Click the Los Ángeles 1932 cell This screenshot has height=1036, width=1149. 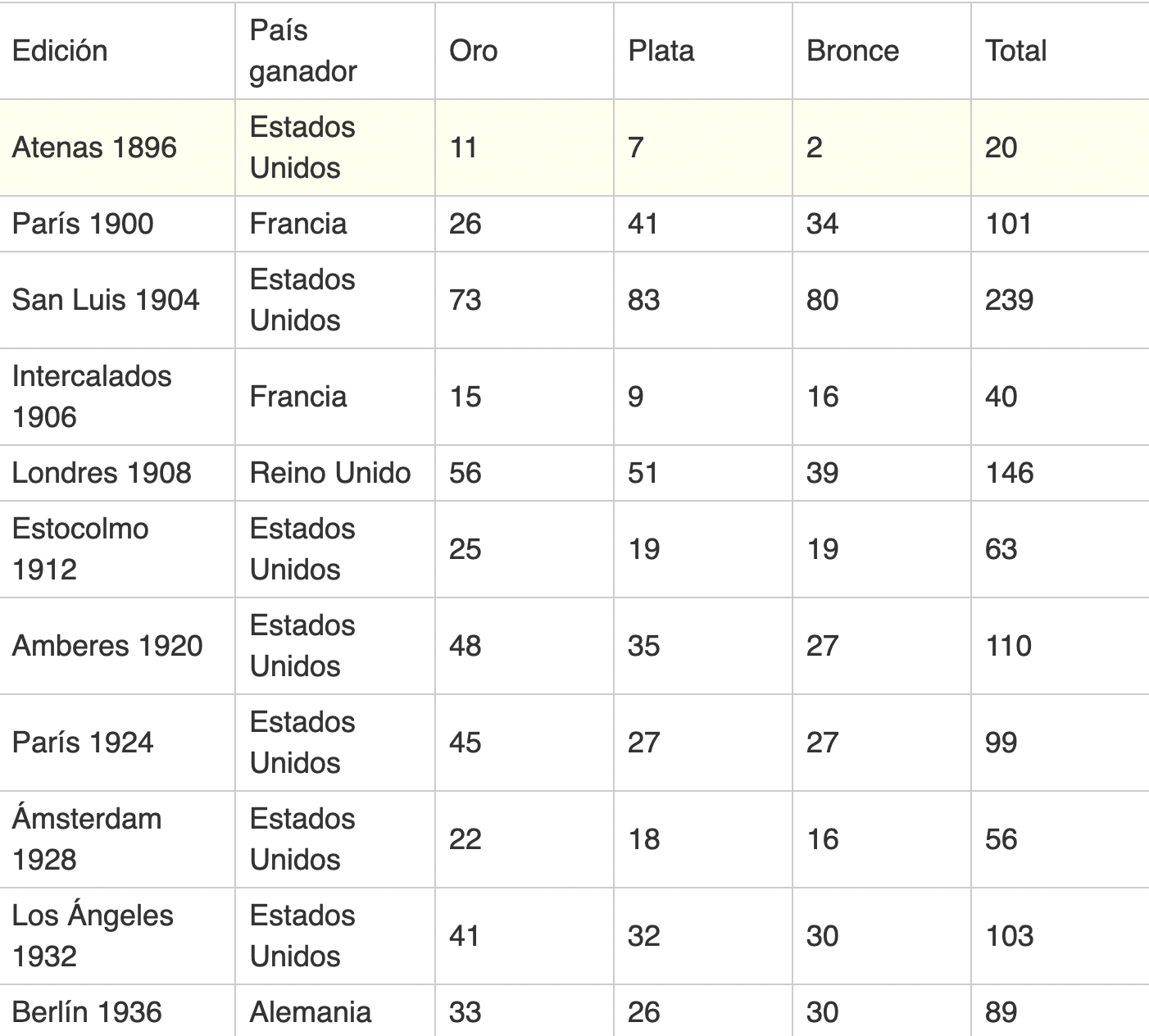[117, 936]
